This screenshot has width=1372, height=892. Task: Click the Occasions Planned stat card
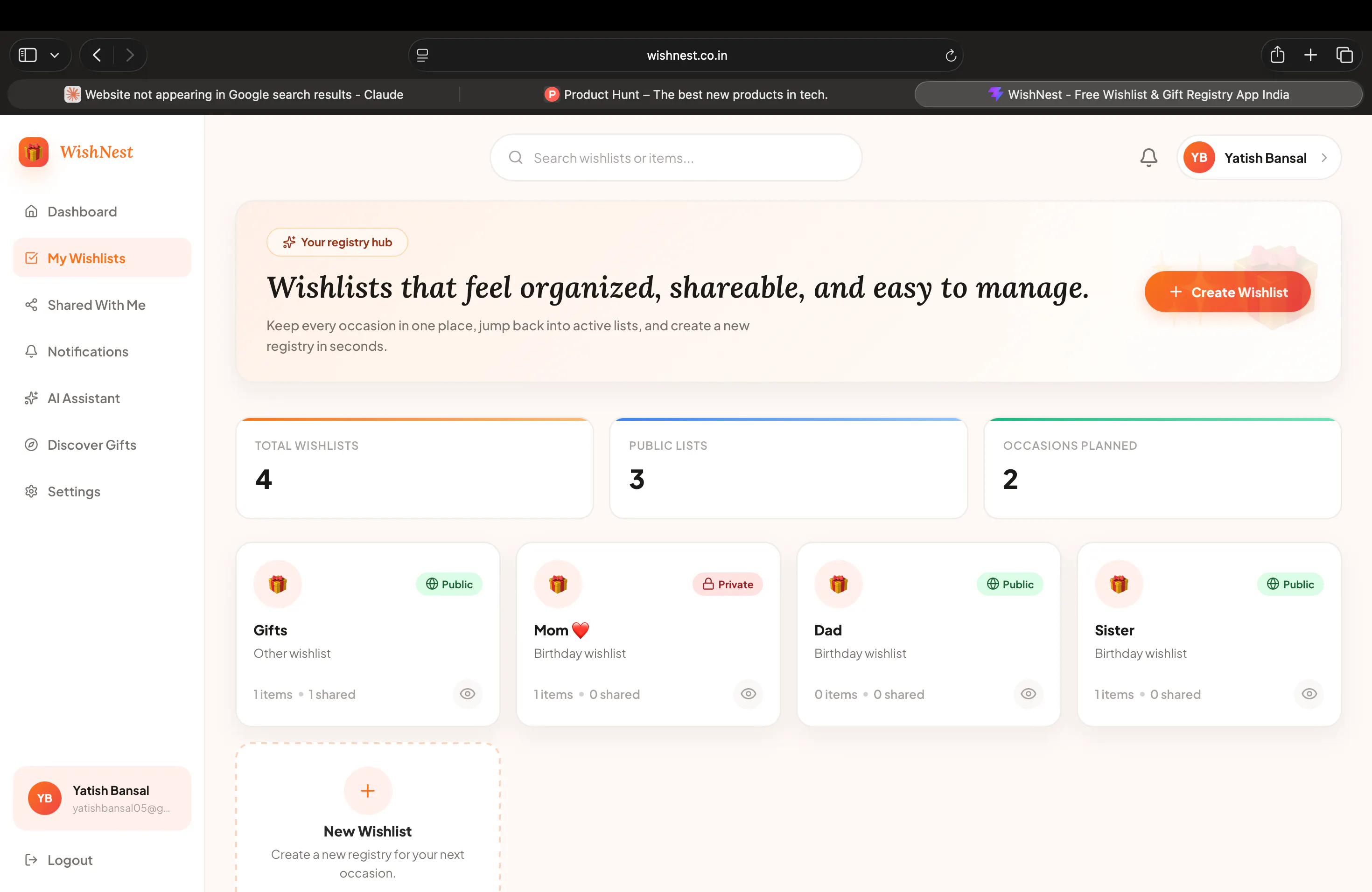[x=1162, y=468]
